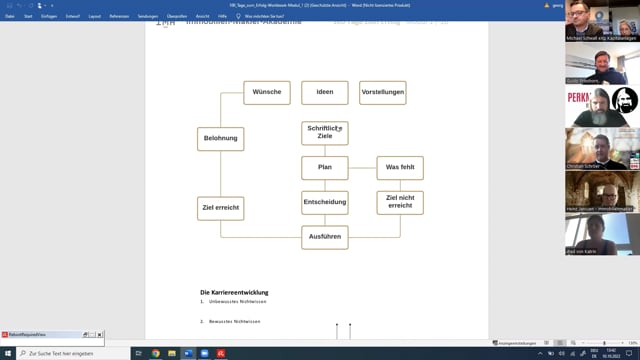The image size is (640, 360).
Task: Open the notification center icon
Action: click(x=629, y=353)
